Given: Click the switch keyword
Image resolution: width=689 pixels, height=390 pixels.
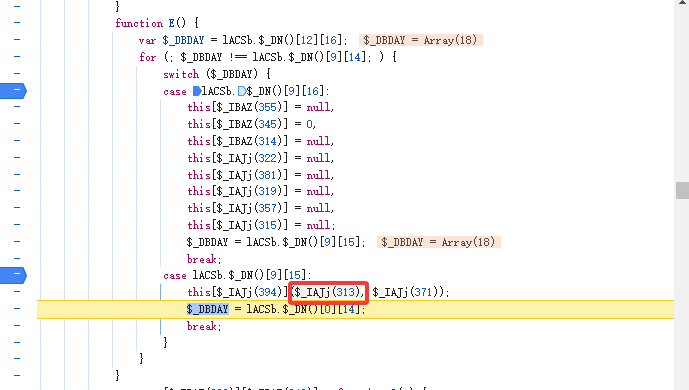Looking at the screenshot, I should click(181, 74).
